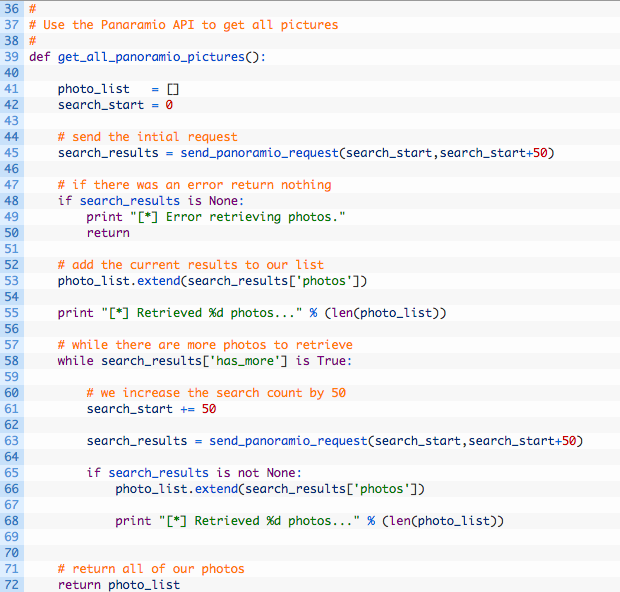Click 'photo_list' variable on line 41
The image size is (620, 592).
[x=94, y=89]
